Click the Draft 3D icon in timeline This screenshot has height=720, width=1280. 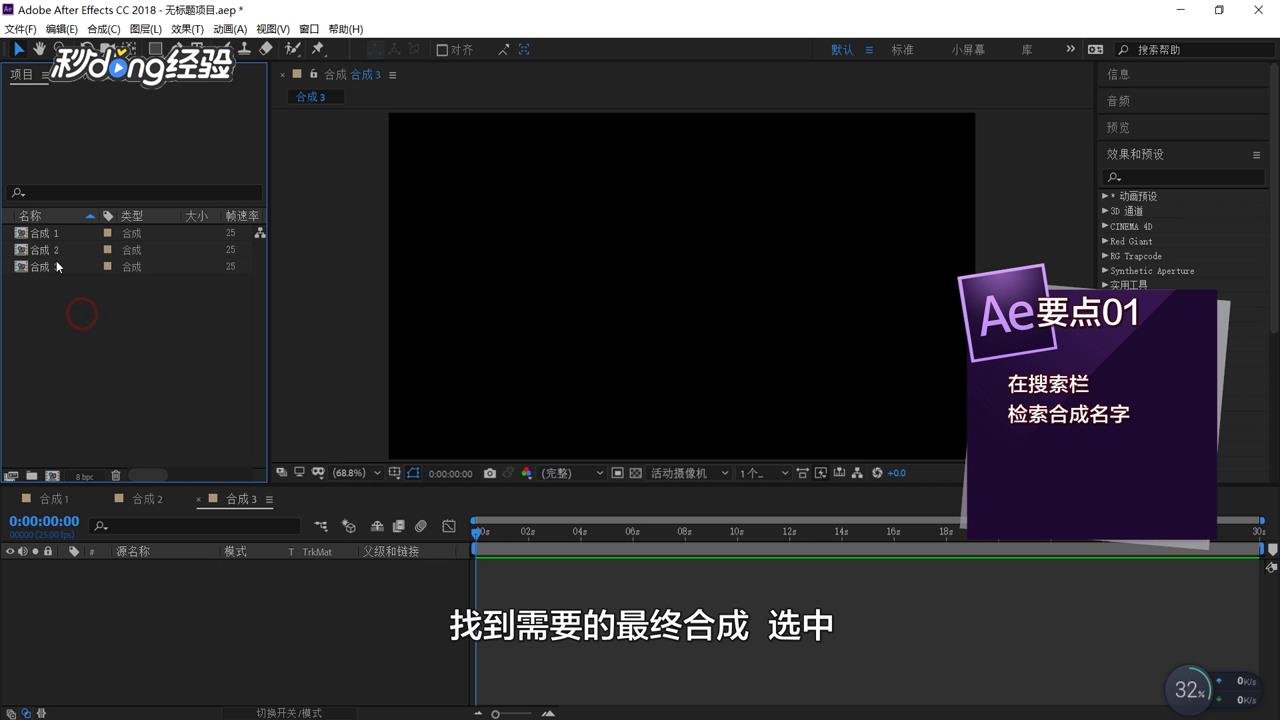[349, 526]
